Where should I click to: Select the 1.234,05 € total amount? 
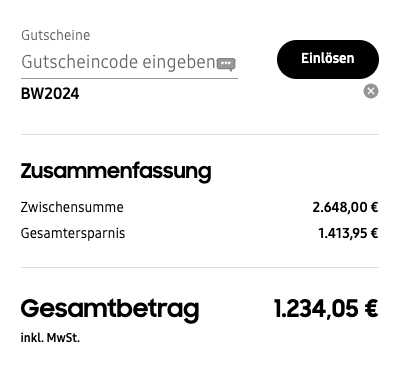pyautogui.click(x=326, y=308)
